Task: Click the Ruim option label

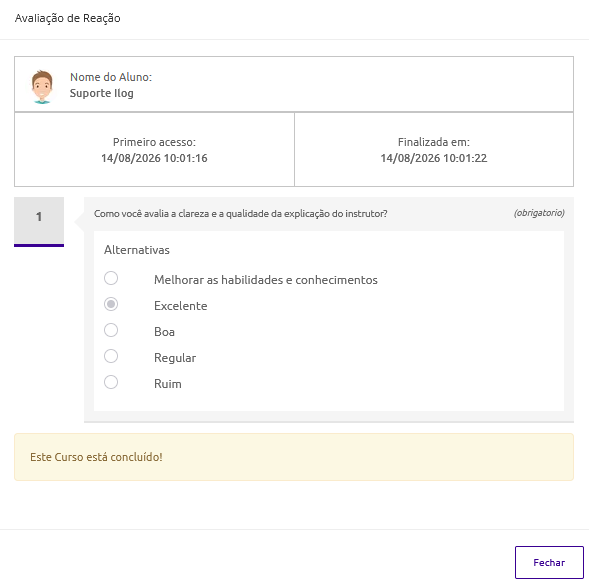Action: click(x=168, y=384)
